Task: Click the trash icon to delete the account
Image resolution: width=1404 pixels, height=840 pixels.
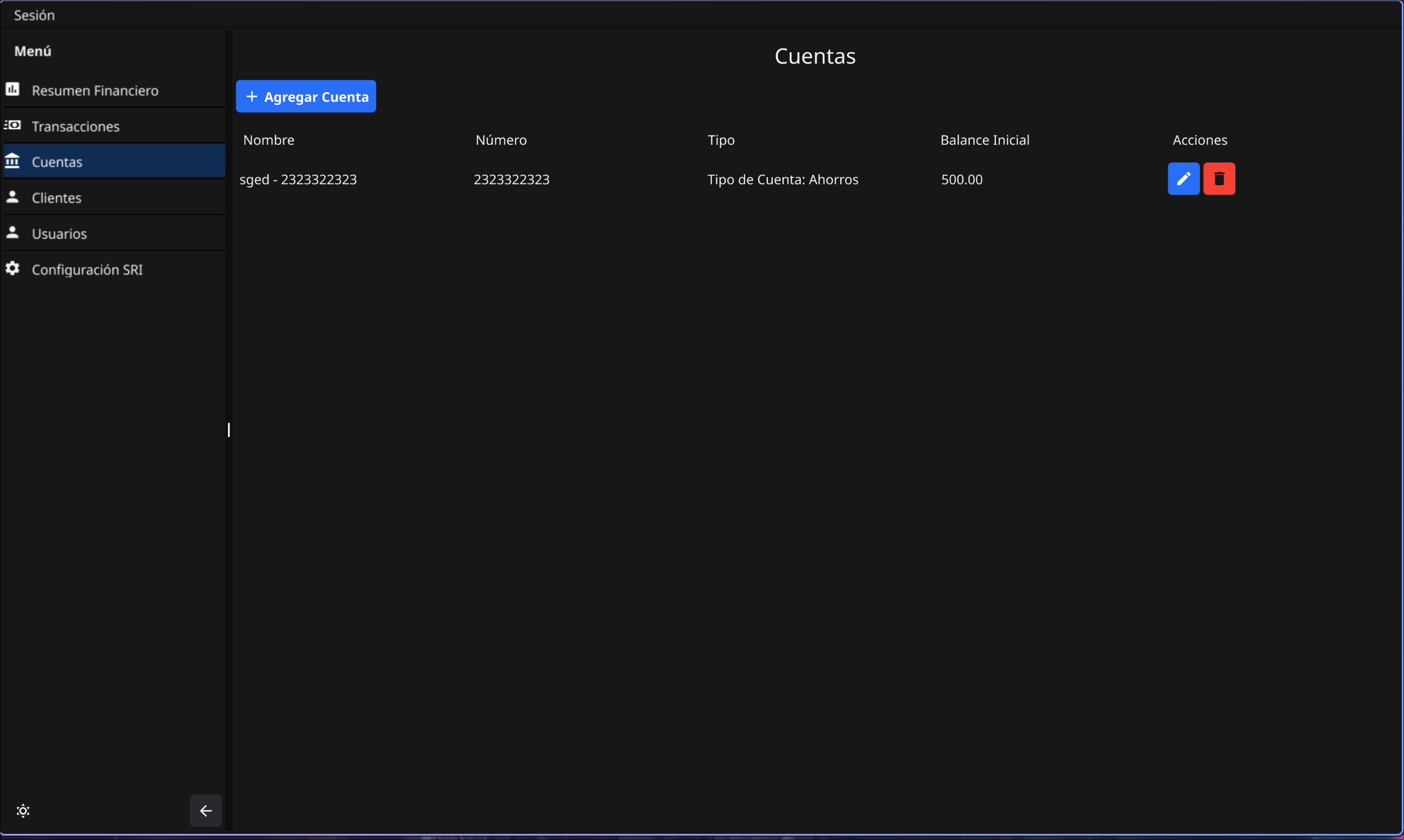Action: pos(1219,179)
